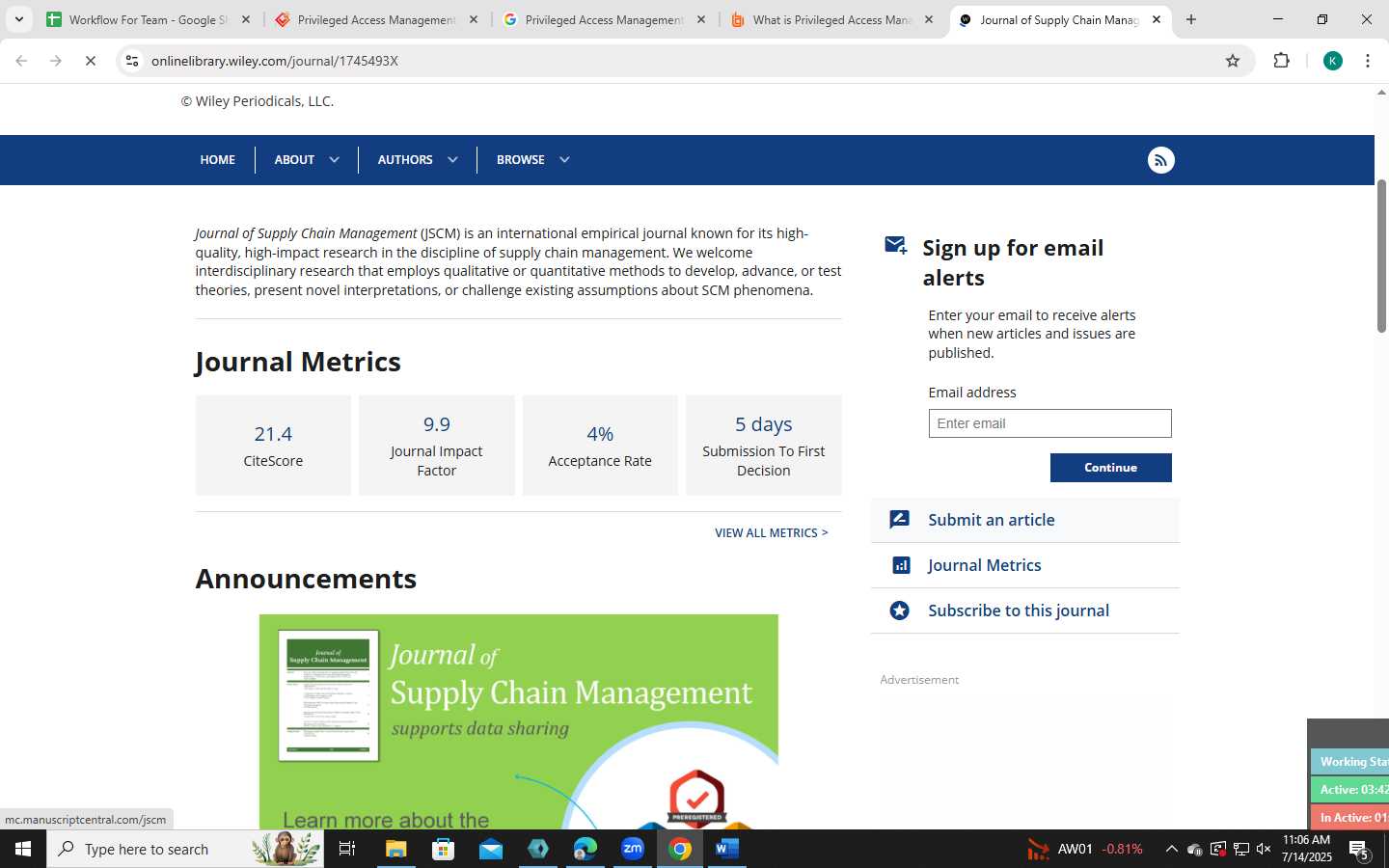Open the Chrome three-dot menu

[x=1368, y=61]
